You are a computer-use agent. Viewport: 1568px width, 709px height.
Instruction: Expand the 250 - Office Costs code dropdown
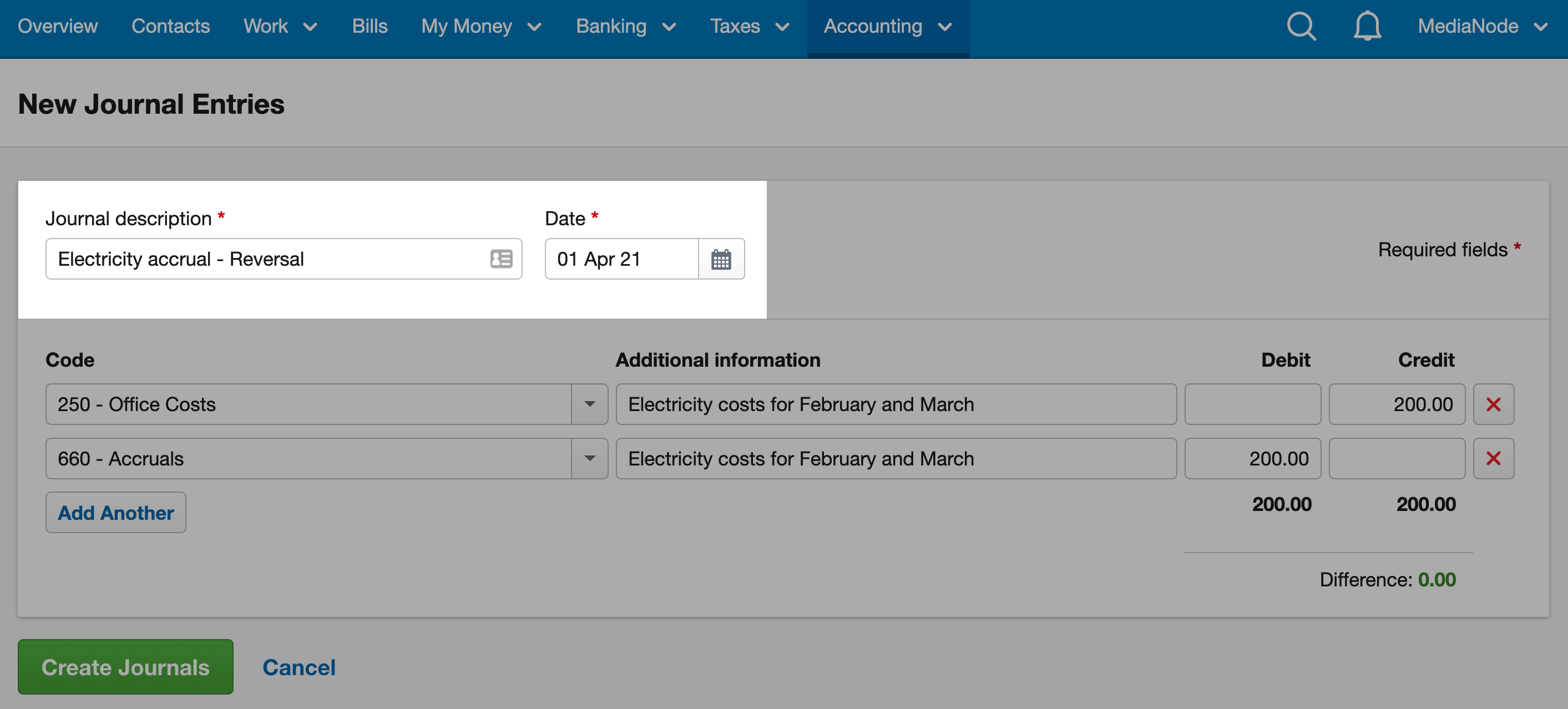589,404
